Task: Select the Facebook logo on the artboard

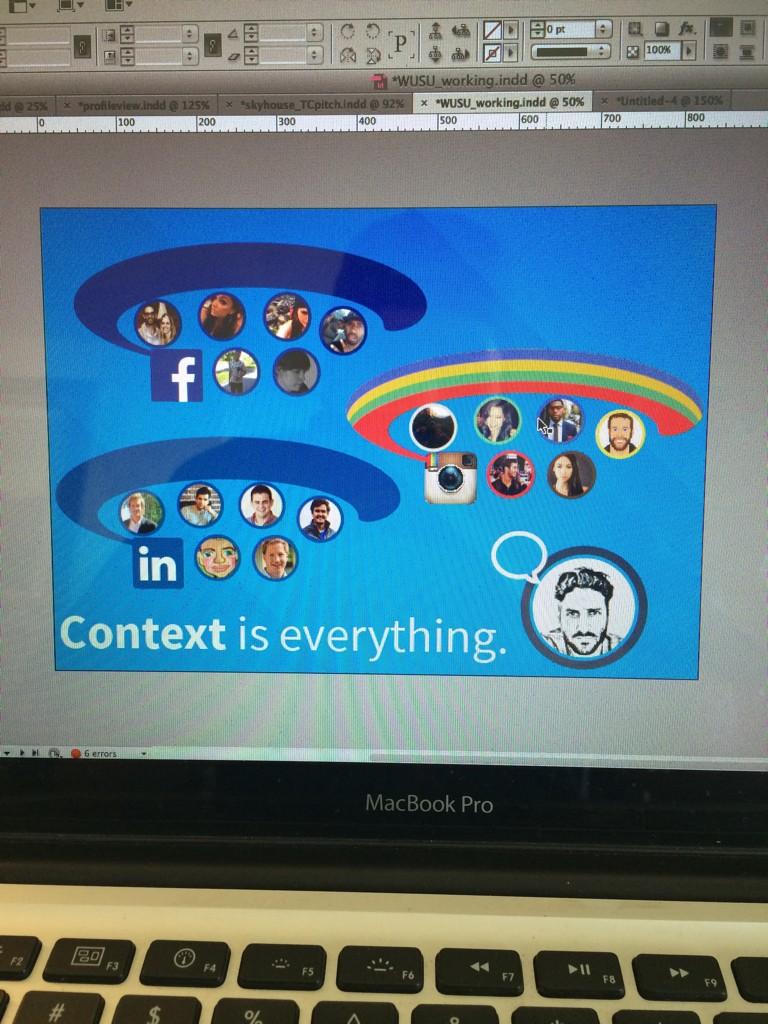Action: (x=176, y=376)
